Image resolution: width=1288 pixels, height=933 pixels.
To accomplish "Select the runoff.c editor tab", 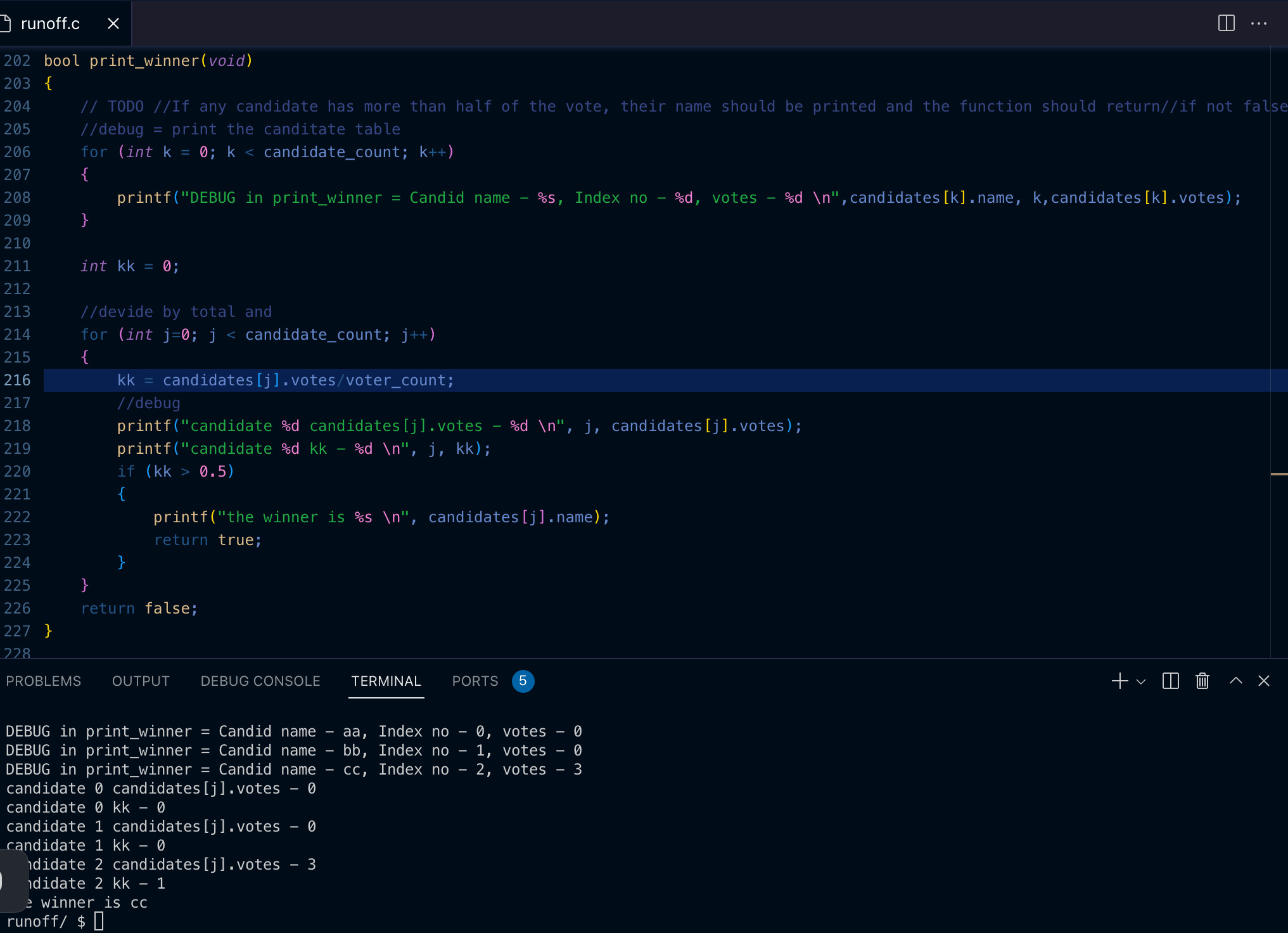I will [x=50, y=23].
